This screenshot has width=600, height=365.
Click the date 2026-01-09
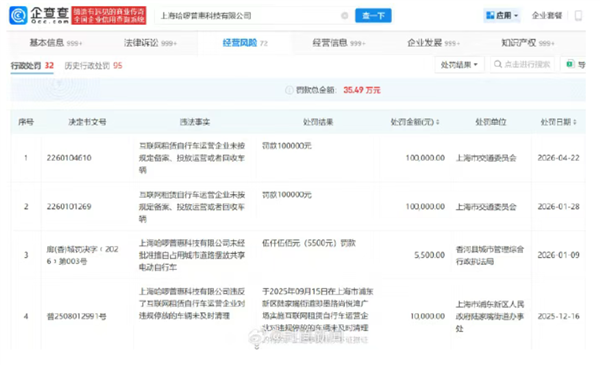[558, 255]
